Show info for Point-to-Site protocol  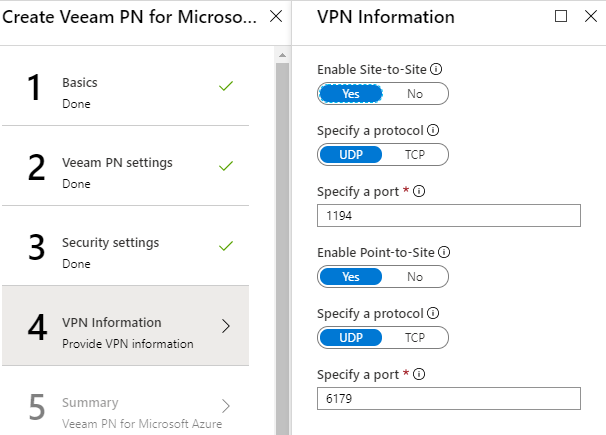[433, 313]
